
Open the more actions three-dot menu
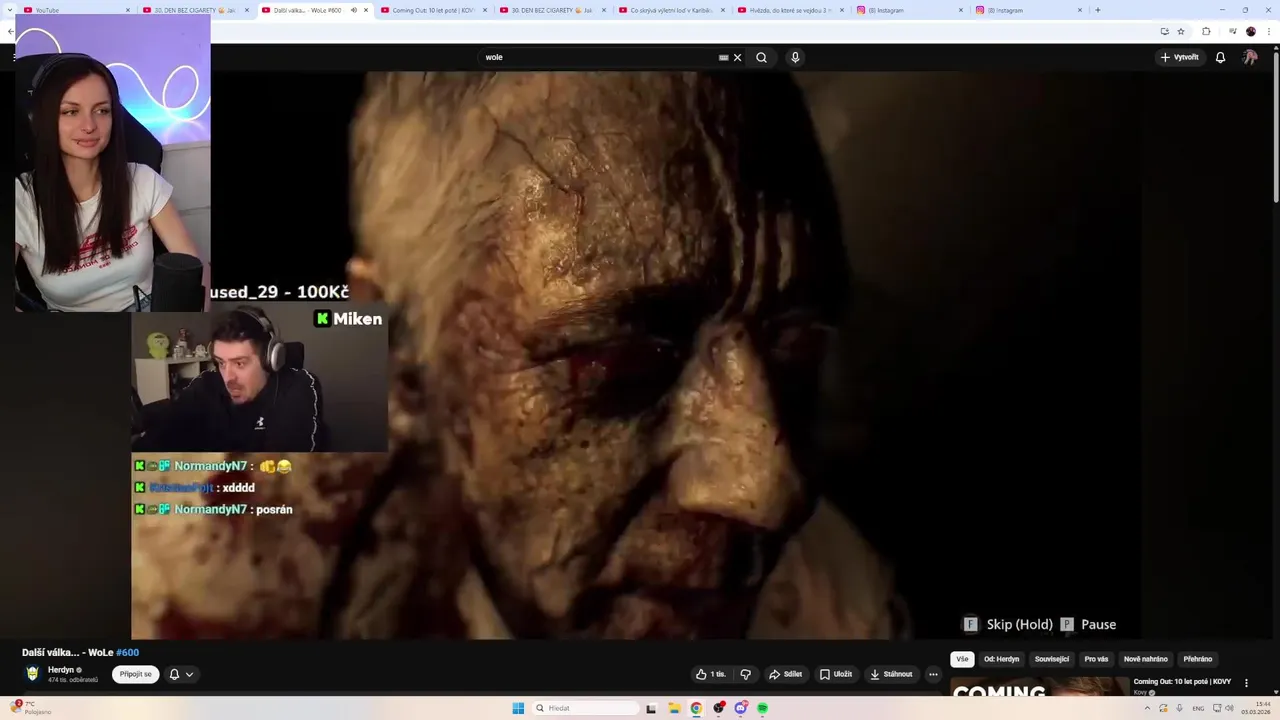coord(933,674)
